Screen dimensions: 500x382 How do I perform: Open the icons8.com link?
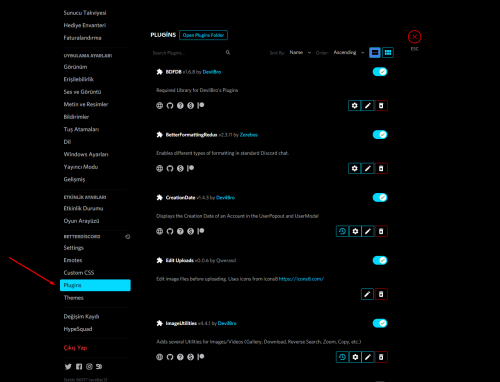point(301,279)
